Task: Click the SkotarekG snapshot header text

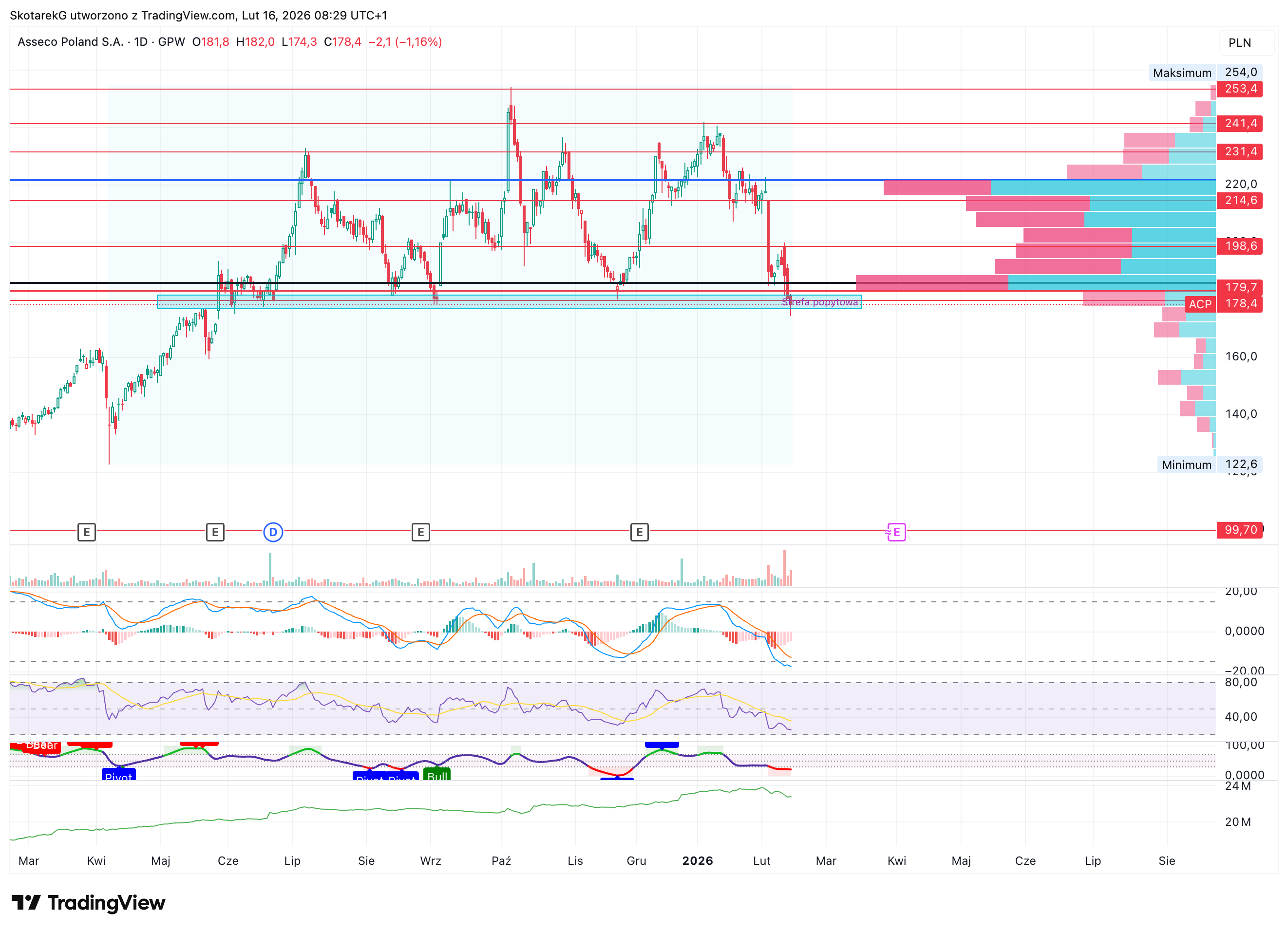Action: coord(198,15)
